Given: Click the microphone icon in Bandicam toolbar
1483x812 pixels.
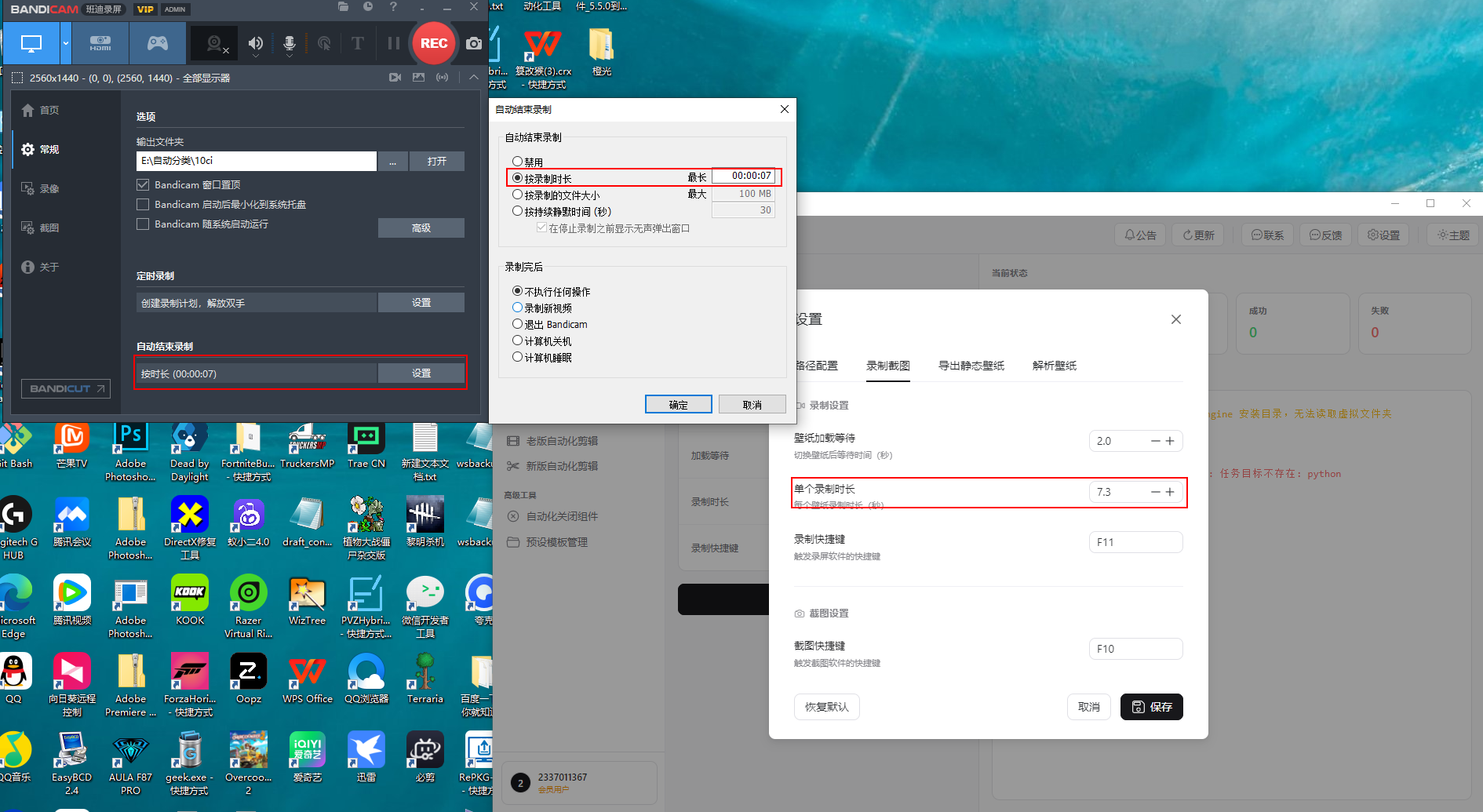Looking at the screenshot, I should tap(289, 42).
